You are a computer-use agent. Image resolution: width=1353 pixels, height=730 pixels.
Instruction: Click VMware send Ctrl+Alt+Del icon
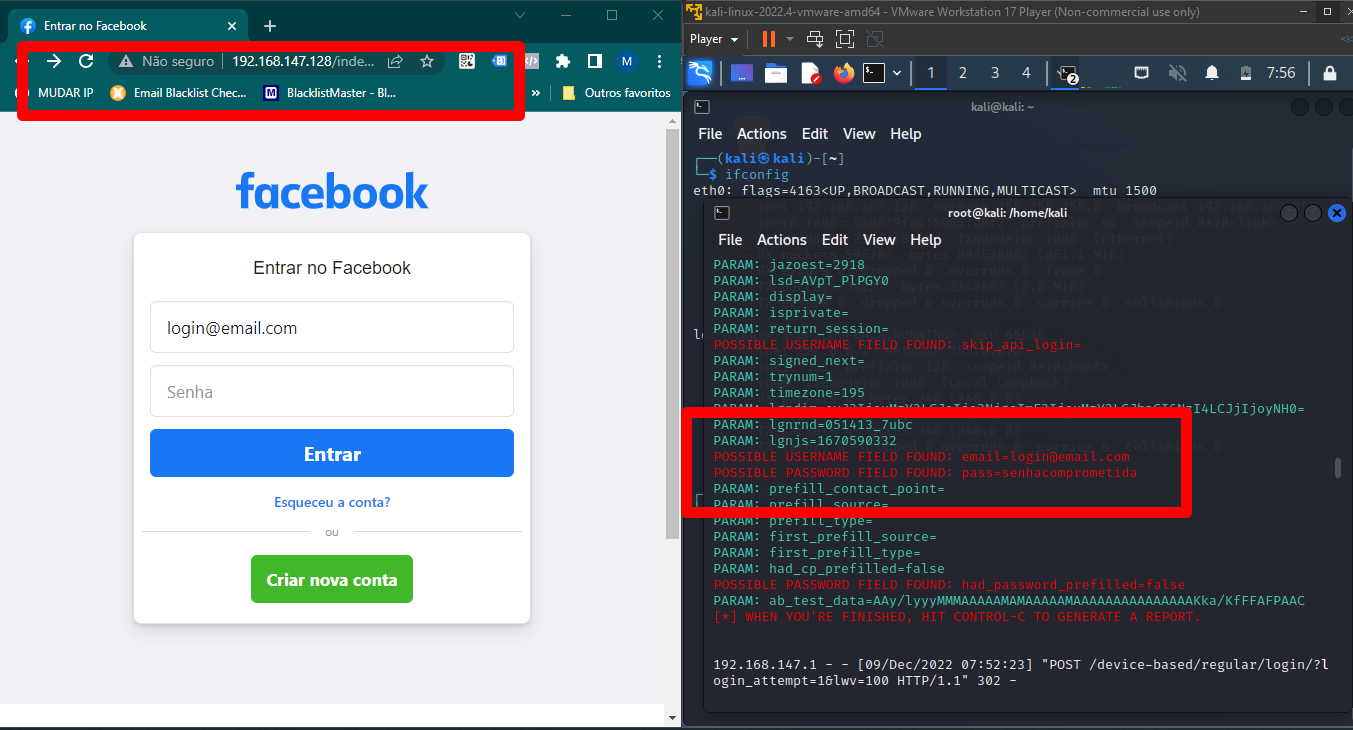pos(815,39)
